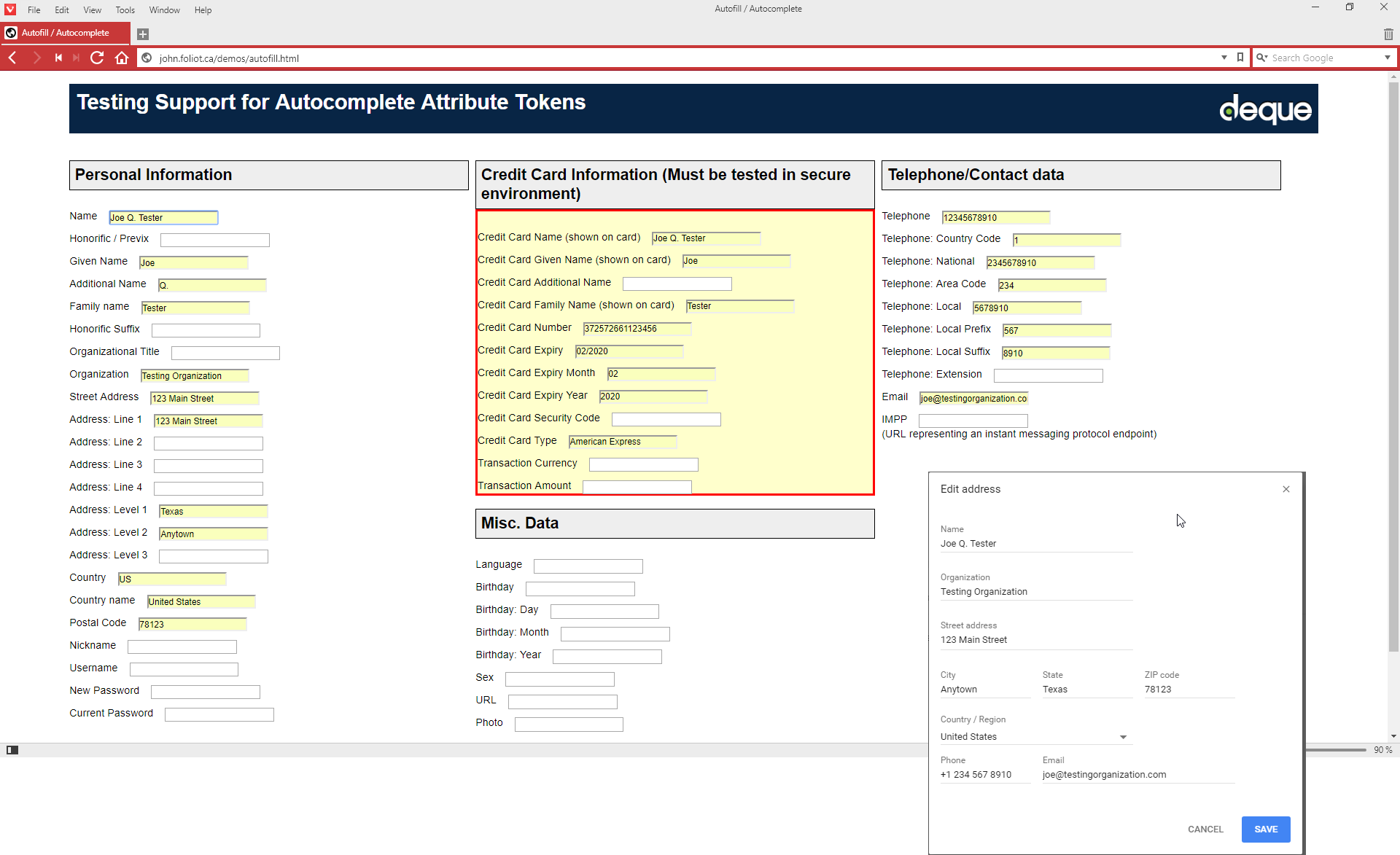The width and height of the screenshot is (1400, 855).
Task: Open the Tools menu
Action: [125, 9]
